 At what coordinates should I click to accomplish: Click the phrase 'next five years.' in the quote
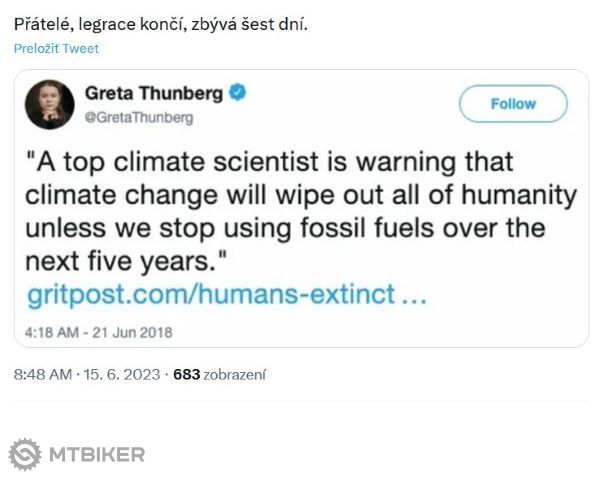pos(136,261)
